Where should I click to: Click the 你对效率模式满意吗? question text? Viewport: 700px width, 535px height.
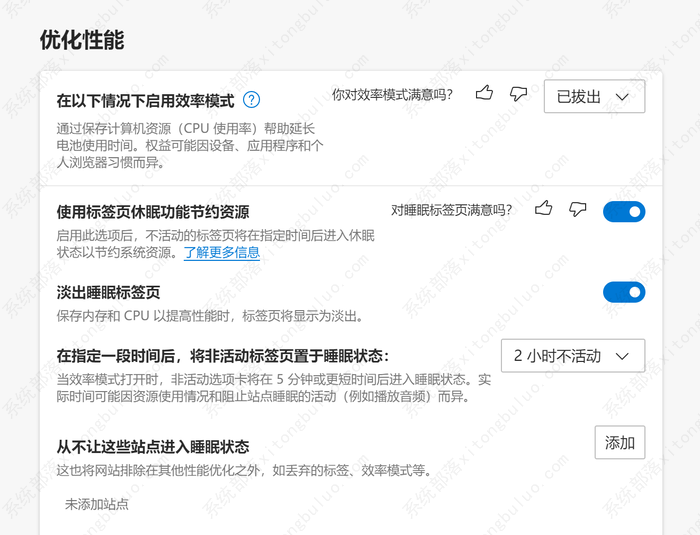coord(392,95)
